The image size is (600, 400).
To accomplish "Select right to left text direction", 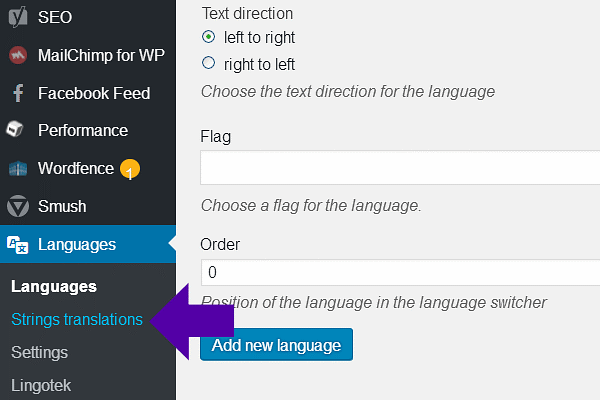I will (x=209, y=63).
